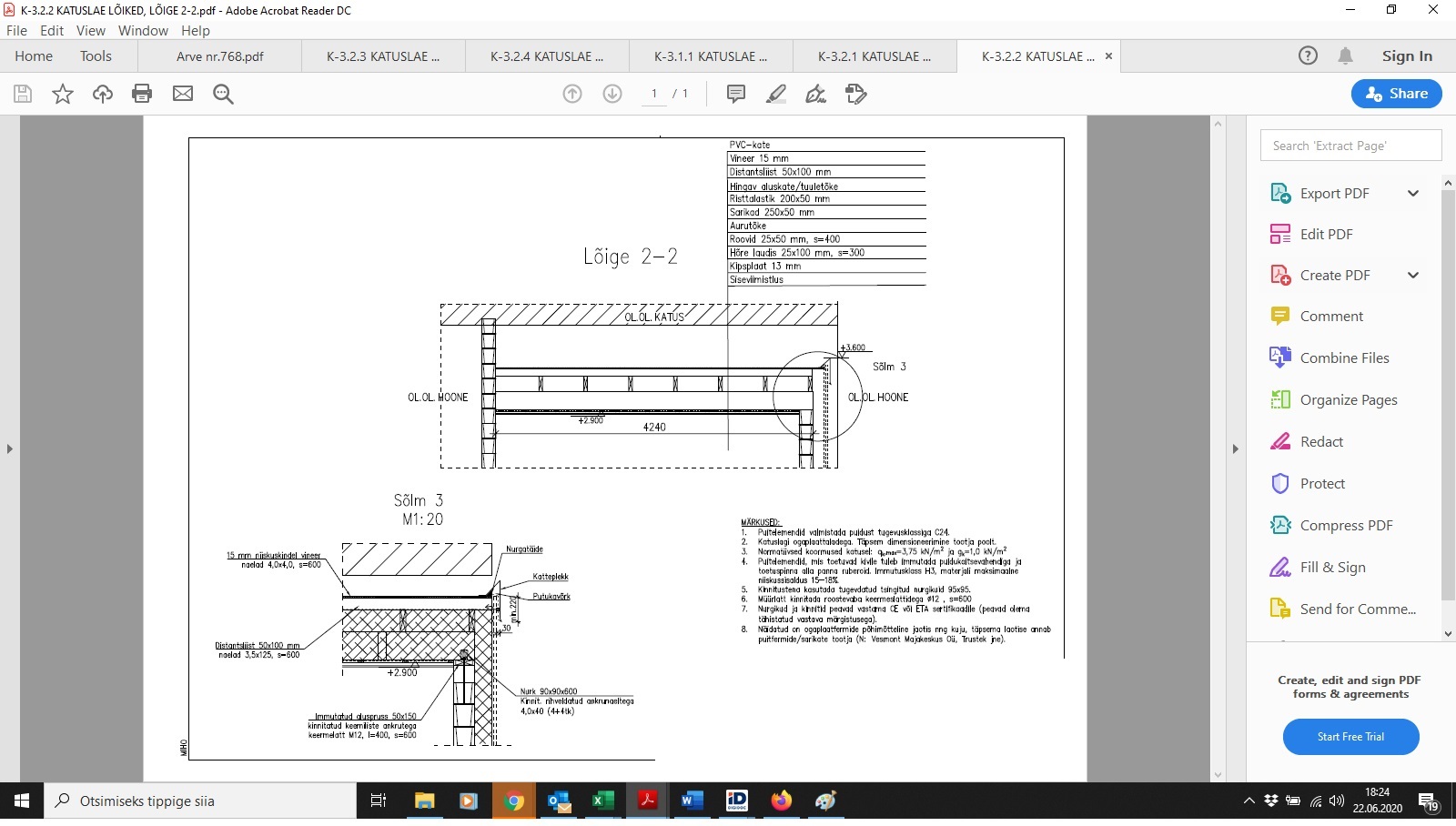The image size is (1456, 826).
Task: Expand the left navigation pane arrow
Action: tap(9, 448)
